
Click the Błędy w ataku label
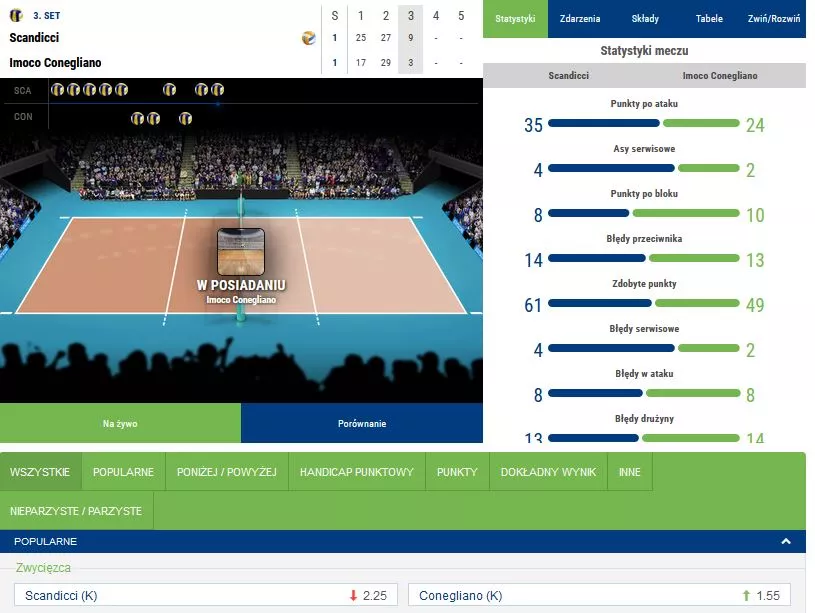coord(644,373)
